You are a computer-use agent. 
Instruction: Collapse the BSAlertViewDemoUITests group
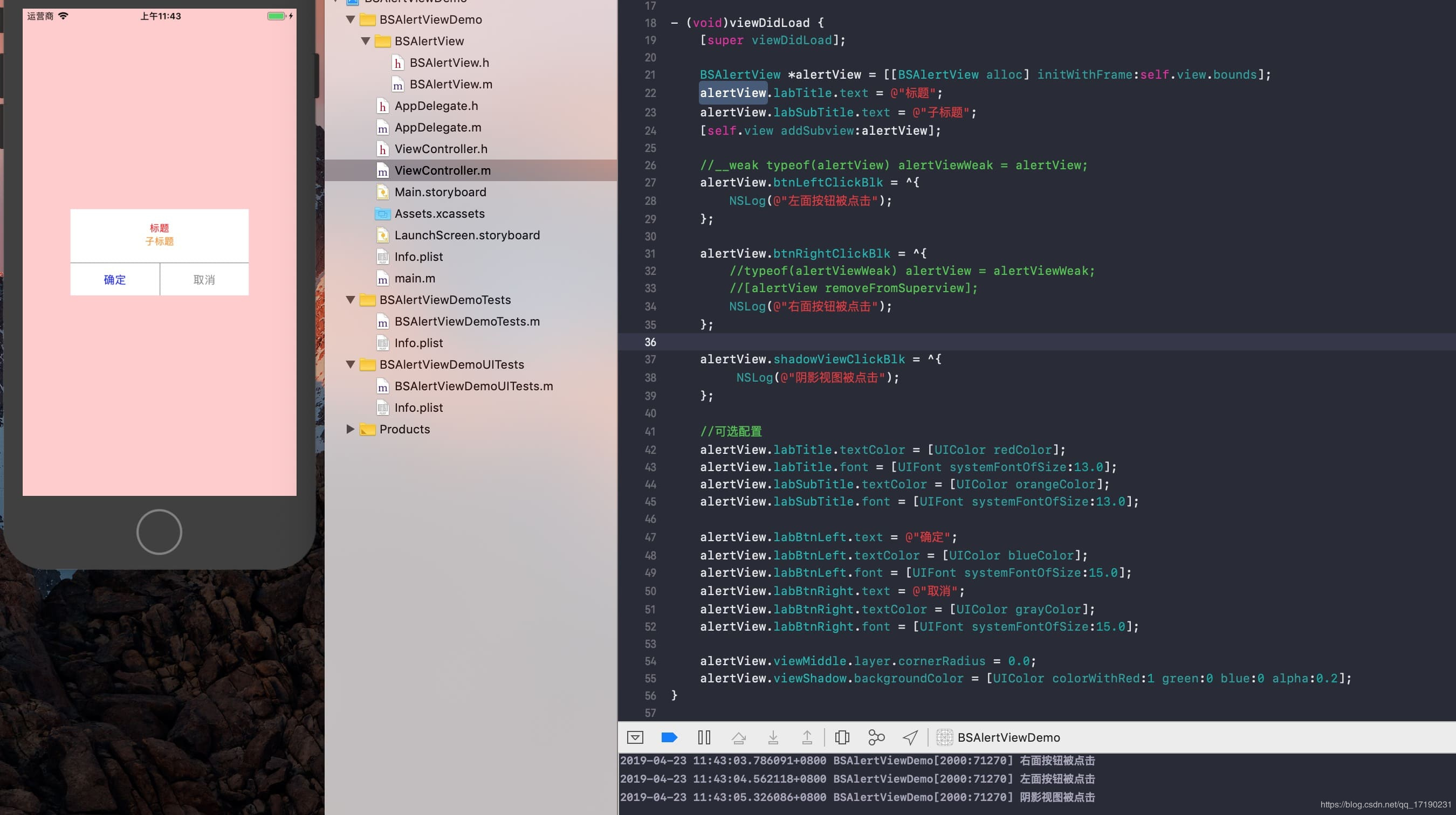click(351, 365)
